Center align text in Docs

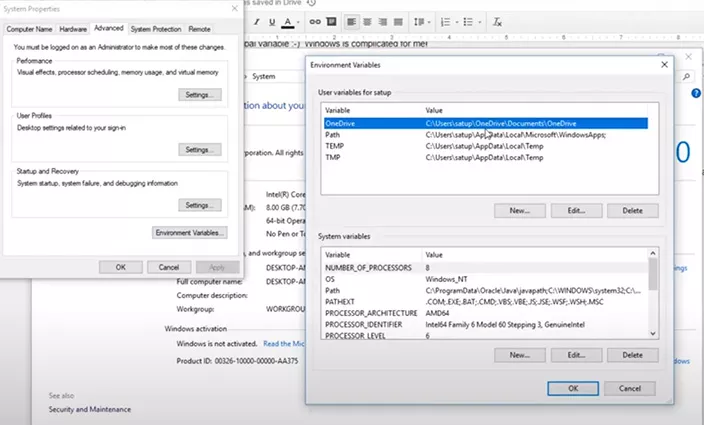367,22
